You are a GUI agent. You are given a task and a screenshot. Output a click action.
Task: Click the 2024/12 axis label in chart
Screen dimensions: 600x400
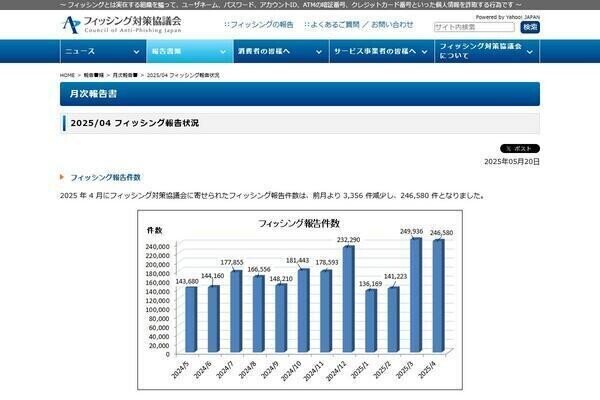click(x=336, y=371)
